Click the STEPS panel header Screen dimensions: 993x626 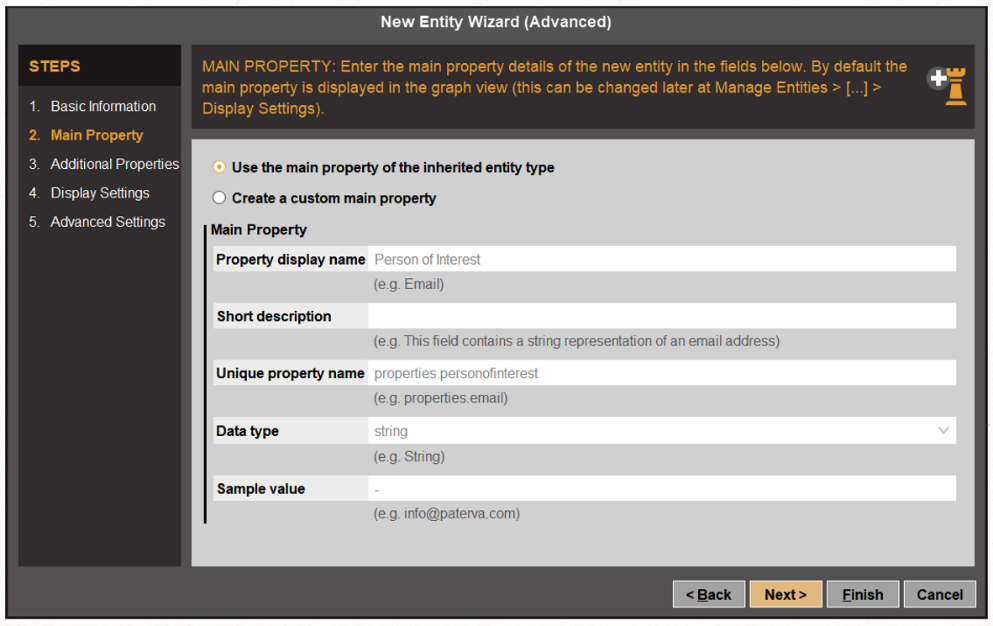[x=99, y=66]
